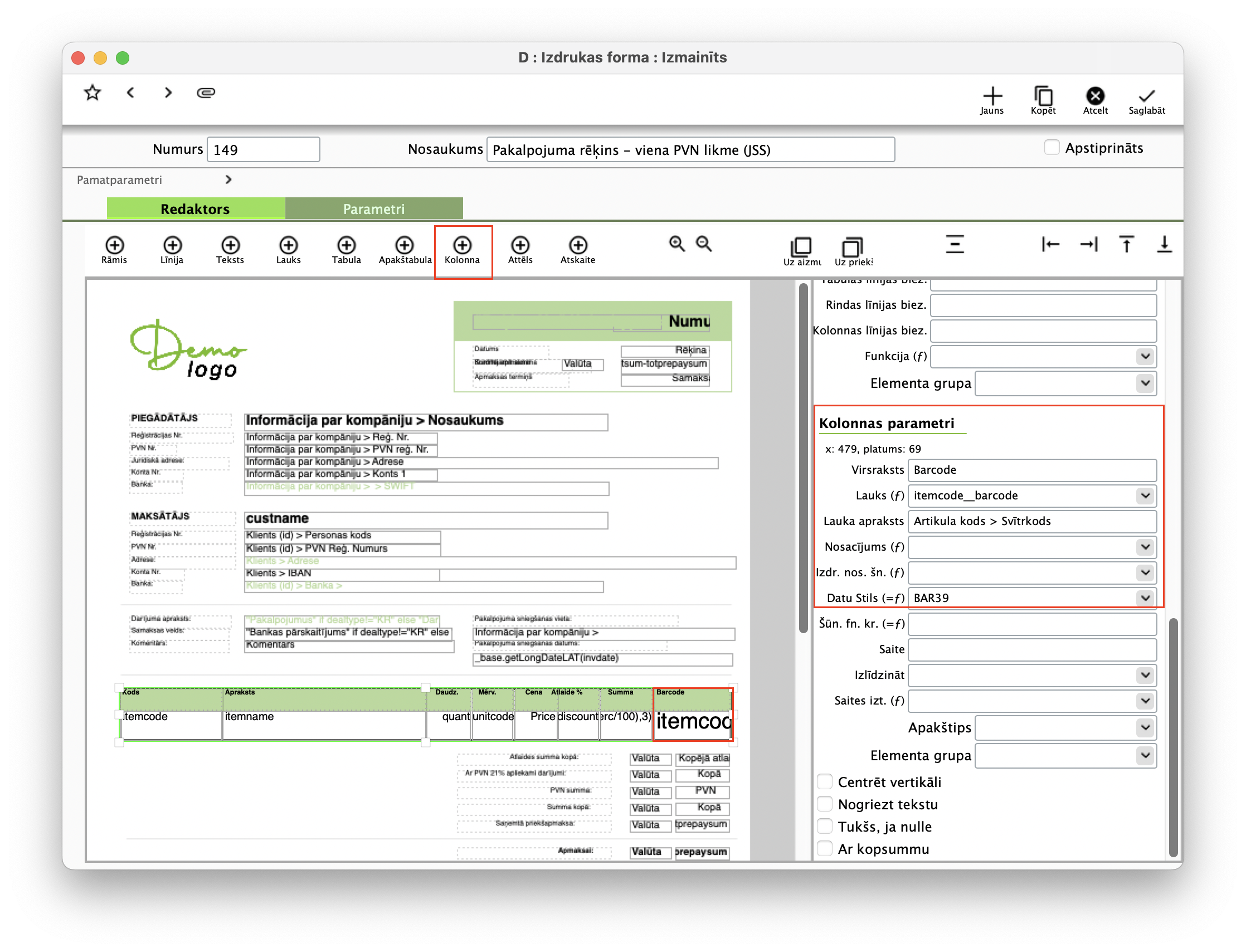Viewport: 1246px width, 952px height.
Task: Check the Tukšs, ja nulle option
Action: click(x=825, y=827)
